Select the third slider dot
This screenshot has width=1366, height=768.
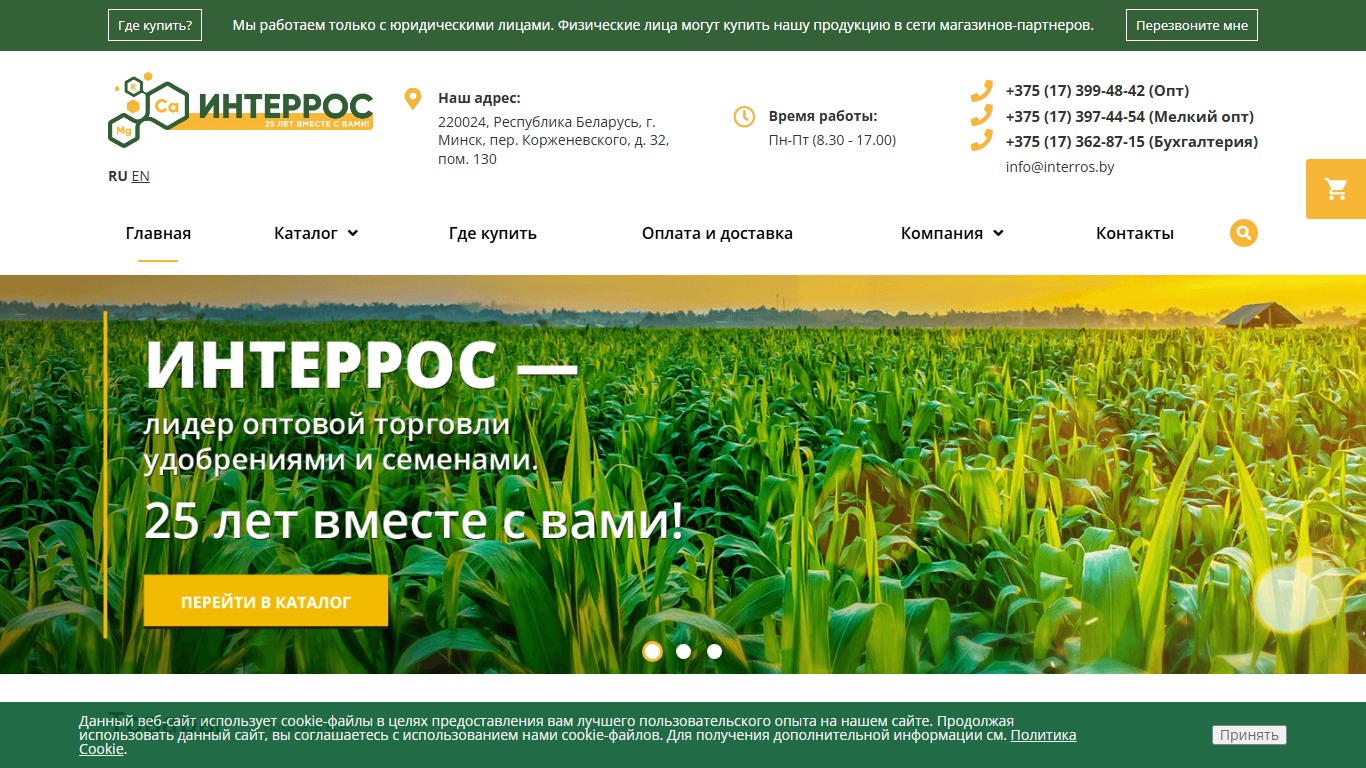point(715,651)
